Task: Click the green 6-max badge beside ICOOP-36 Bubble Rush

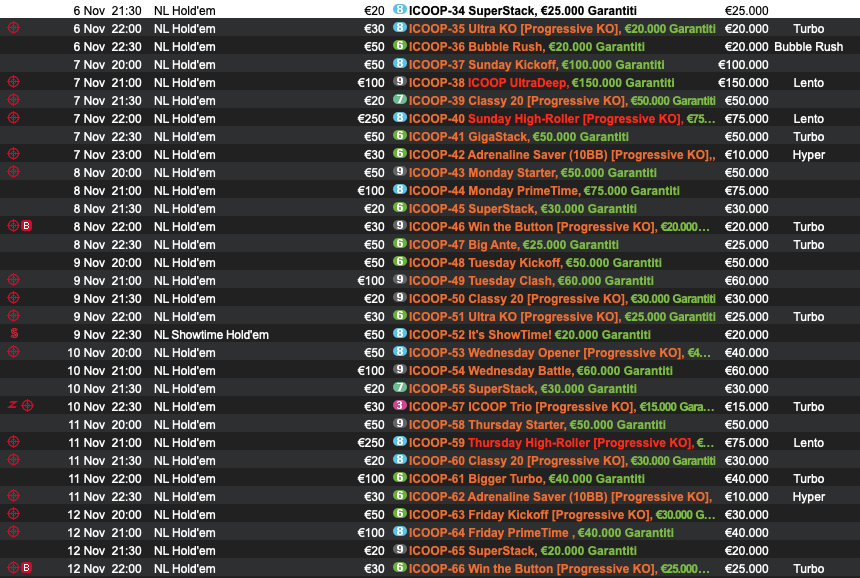Action: [400, 46]
